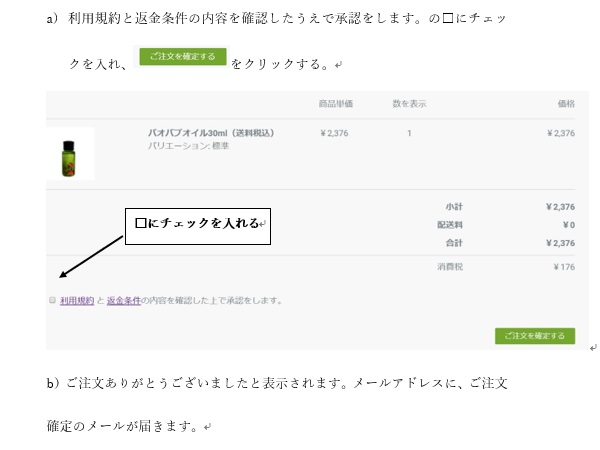Click the バリエーション: 標準 text
This screenshot has height=450, width=600.
pyautogui.click(x=188, y=146)
